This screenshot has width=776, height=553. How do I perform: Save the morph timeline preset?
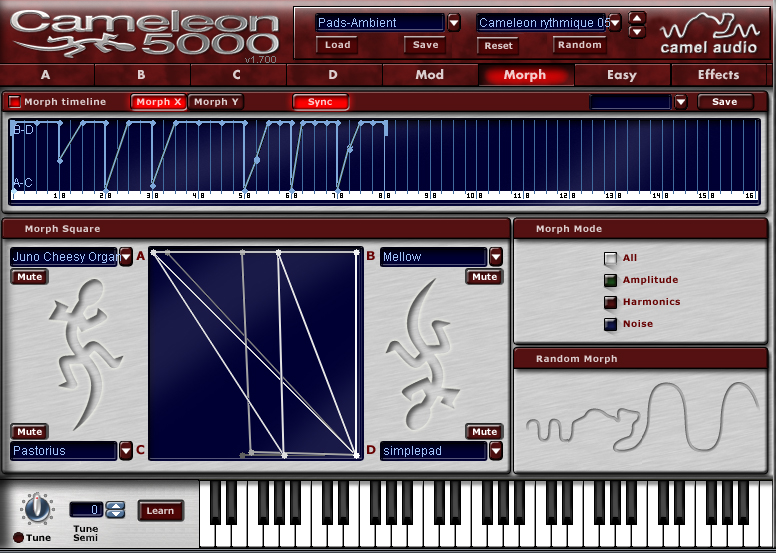pyautogui.click(x=725, y=102)
